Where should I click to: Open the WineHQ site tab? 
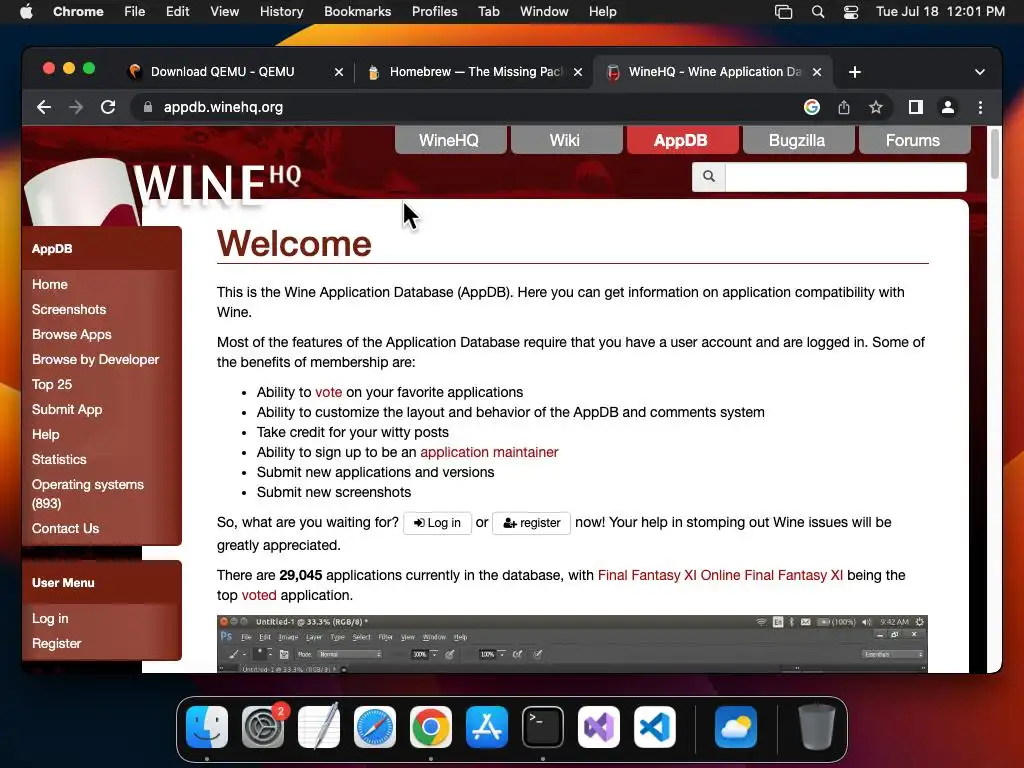(x=449, y=140)
